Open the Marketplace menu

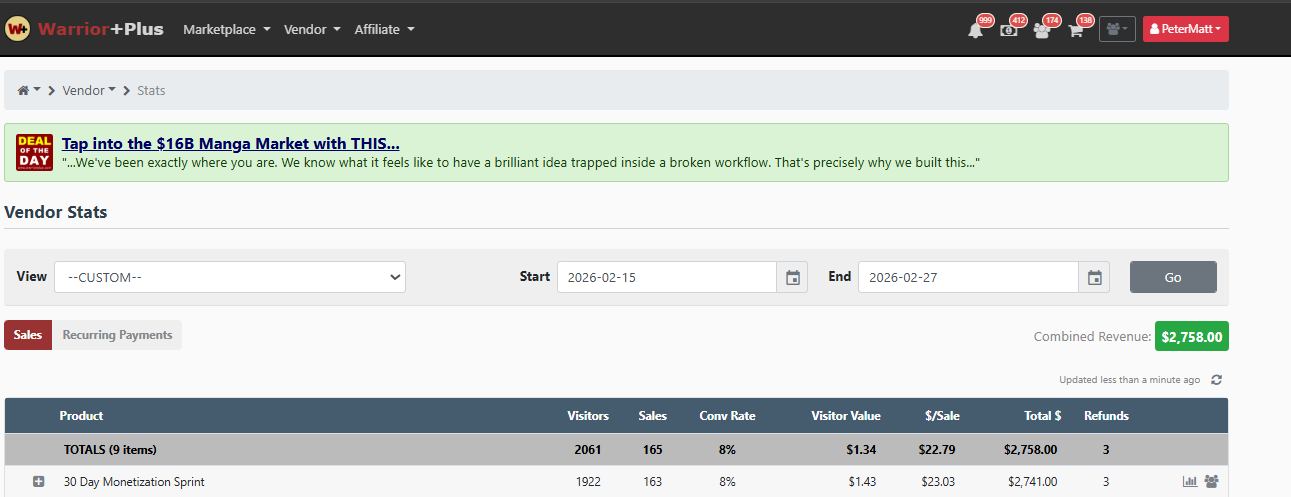pyautogui.click(x=227, y=29)
